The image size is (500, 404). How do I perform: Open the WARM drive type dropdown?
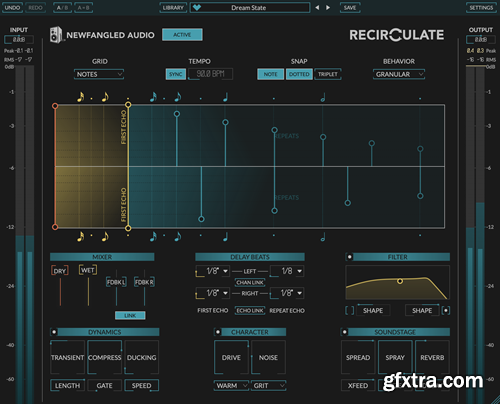pos(231,386)
